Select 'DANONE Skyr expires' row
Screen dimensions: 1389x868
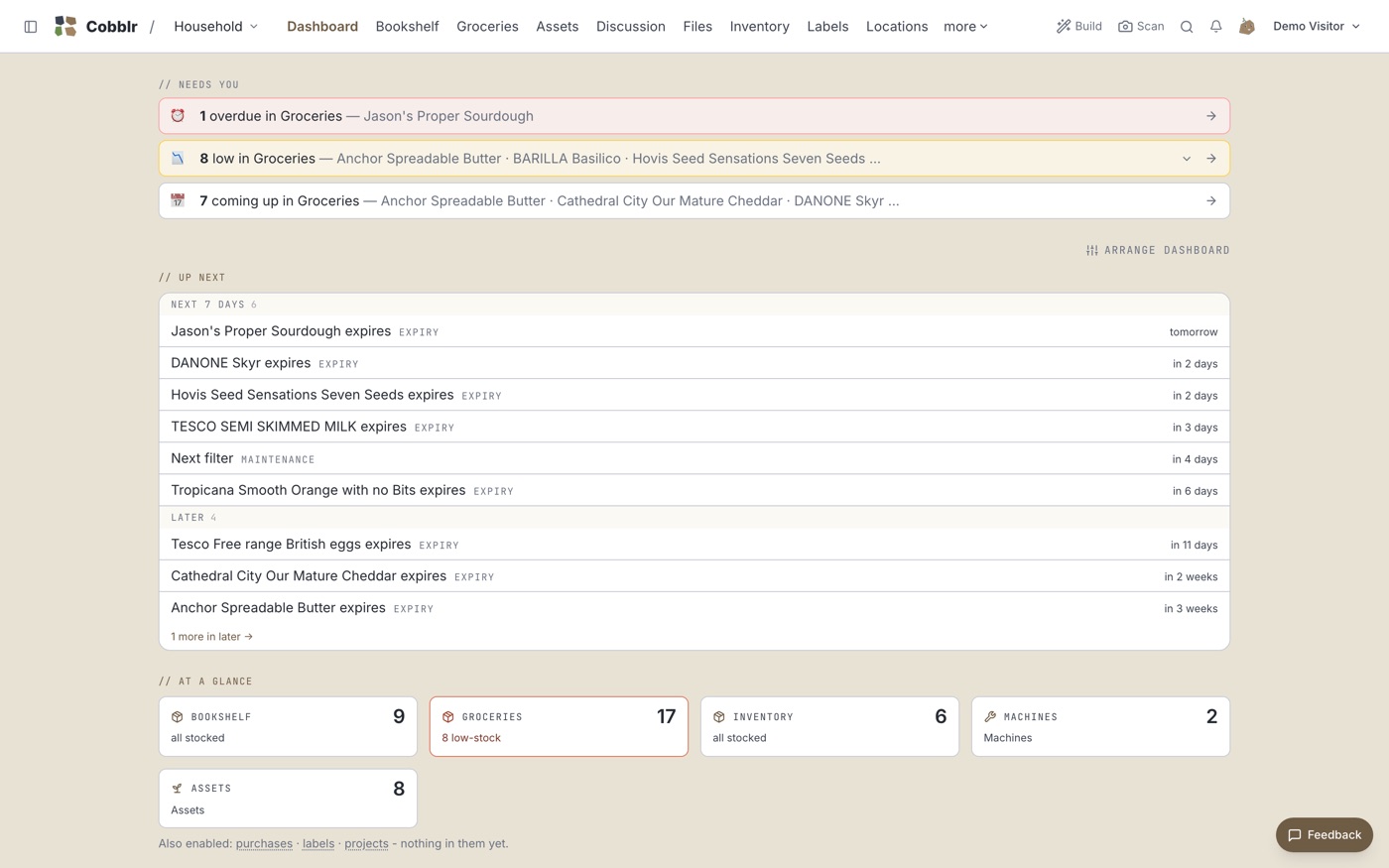[694, 363]
